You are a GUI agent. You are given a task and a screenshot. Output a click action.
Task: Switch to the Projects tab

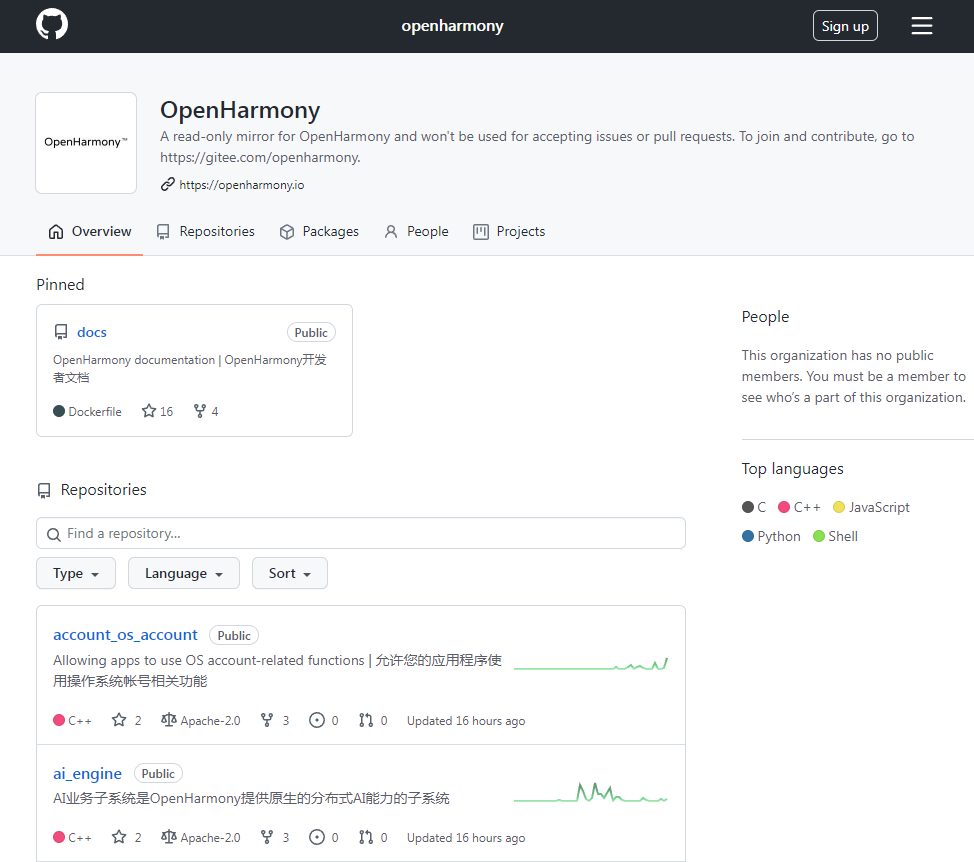pos(509,232)
